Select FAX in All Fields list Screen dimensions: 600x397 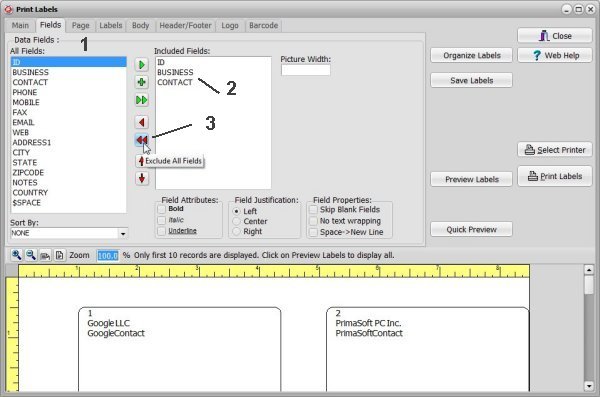(68, 112)
